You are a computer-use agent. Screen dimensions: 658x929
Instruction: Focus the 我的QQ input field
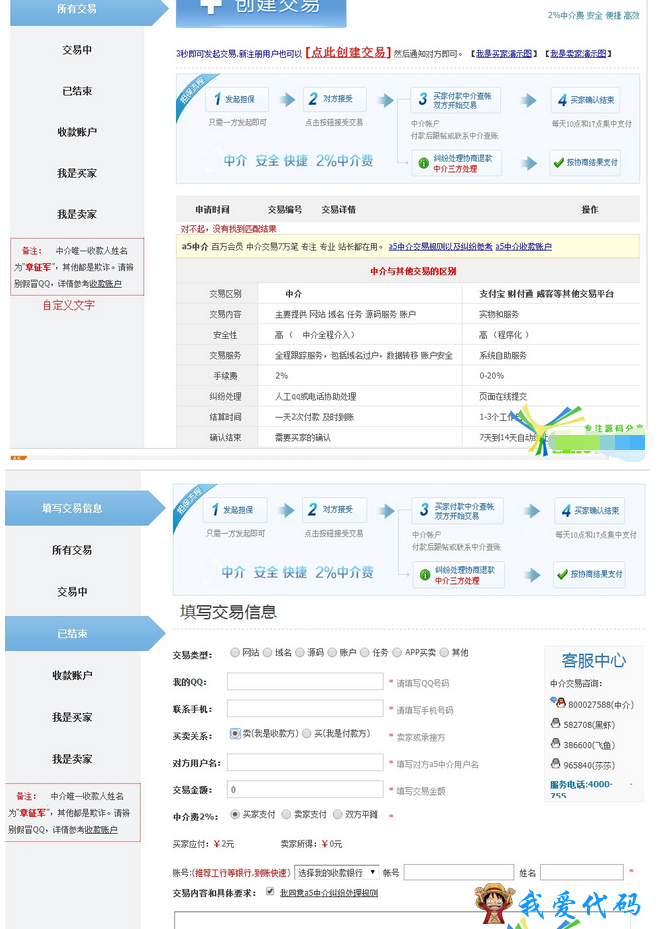coord(305,681)
